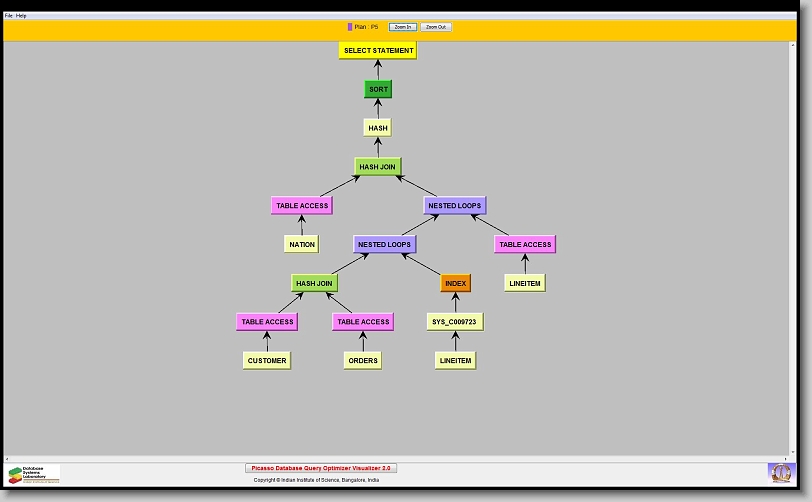The height and width of the screenshot is (502, 812).
Task: Click the Zoom Out button
Action: [435, 27]
